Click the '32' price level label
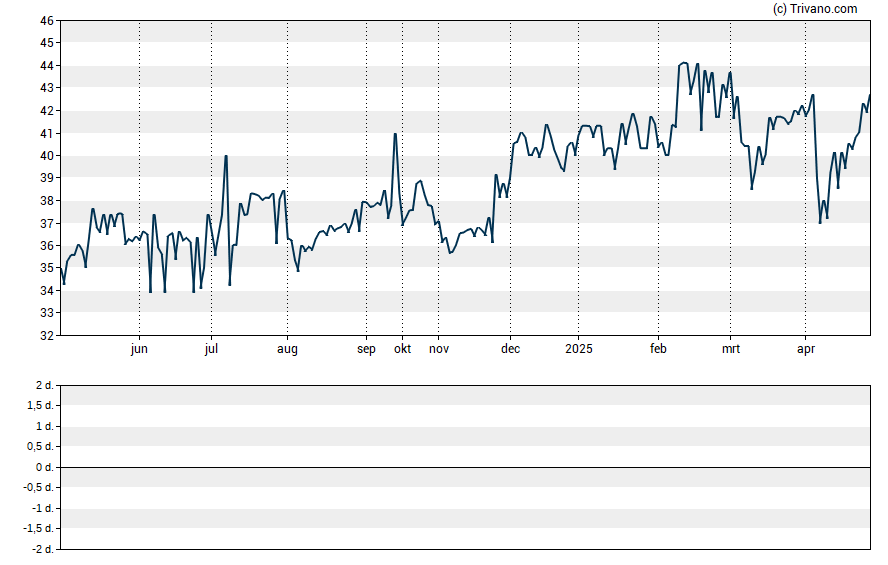888x565 pixels. pyautogui.click(x=47, y=336)
